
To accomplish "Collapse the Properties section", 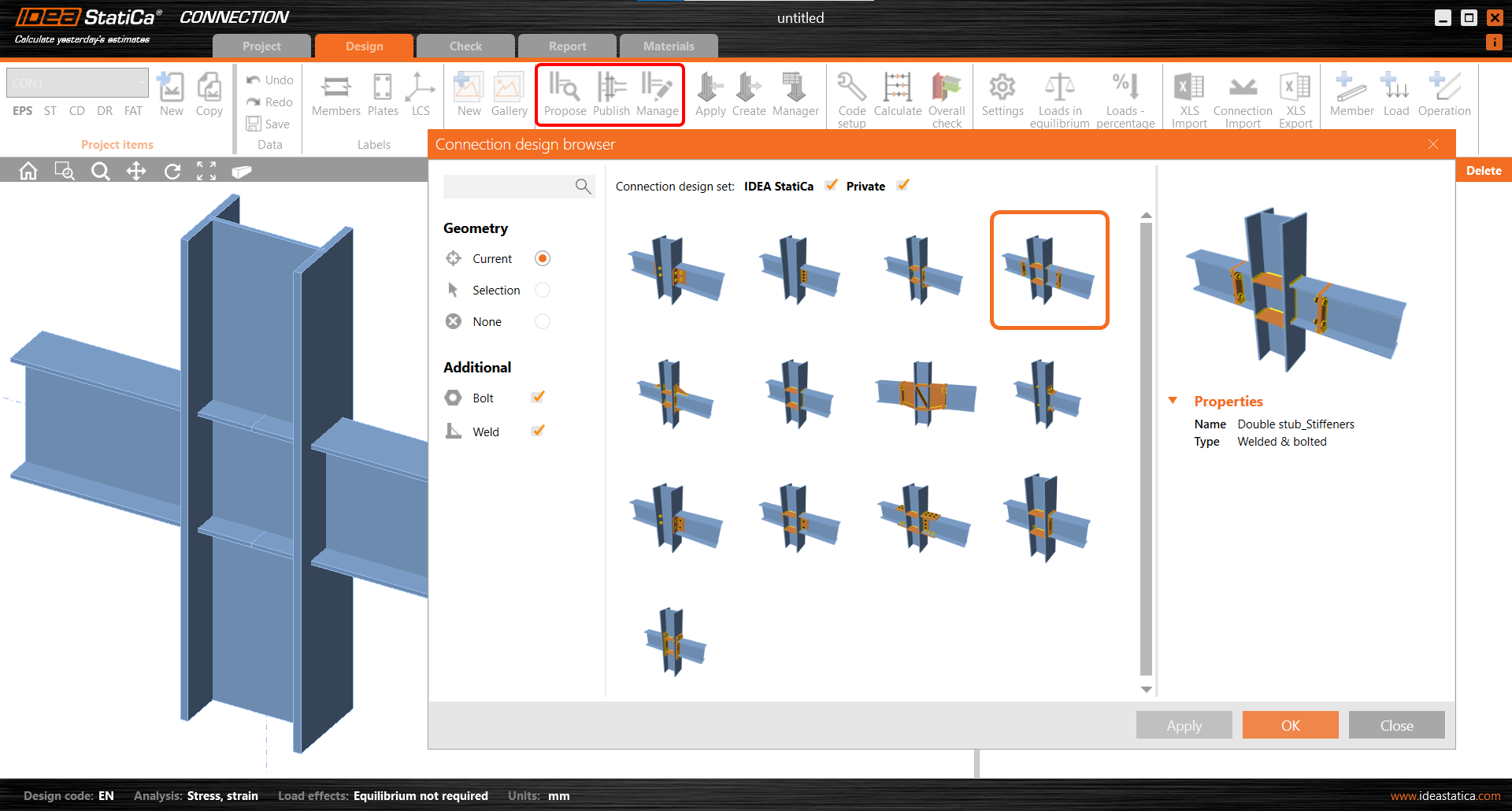I will 1173,400.
